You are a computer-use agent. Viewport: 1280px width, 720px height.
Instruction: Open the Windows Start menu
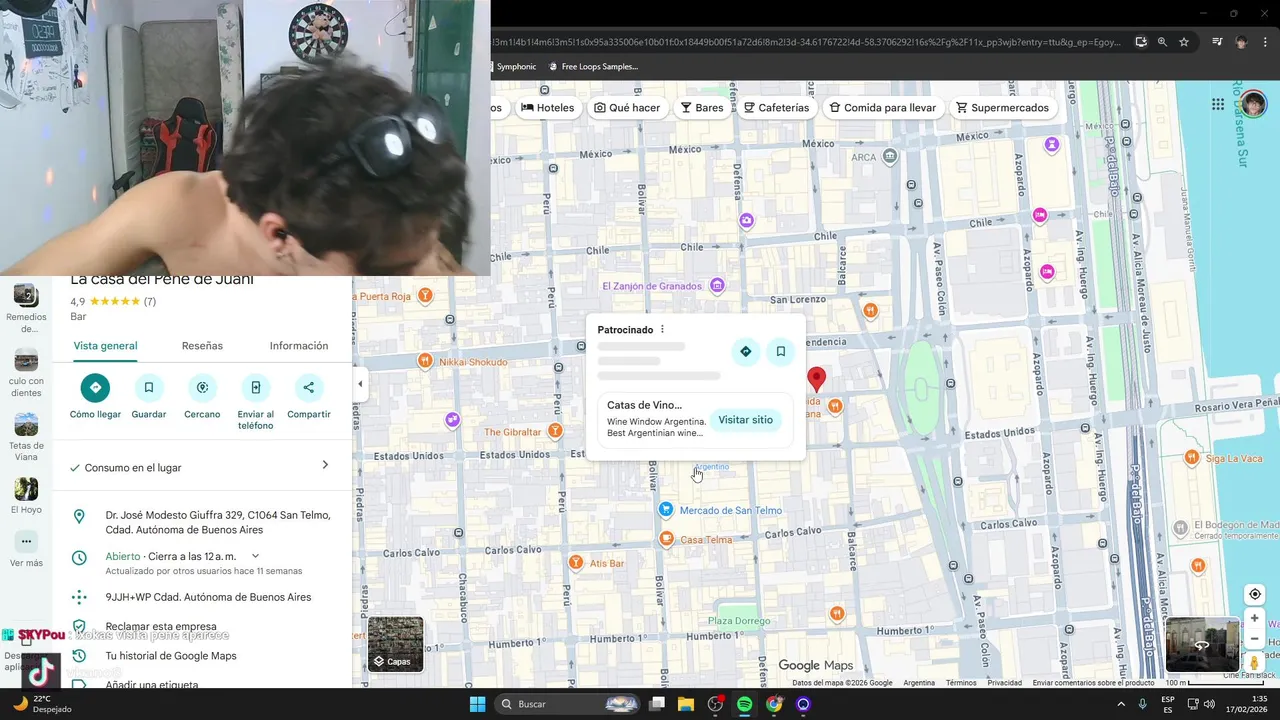coord(477,704)
